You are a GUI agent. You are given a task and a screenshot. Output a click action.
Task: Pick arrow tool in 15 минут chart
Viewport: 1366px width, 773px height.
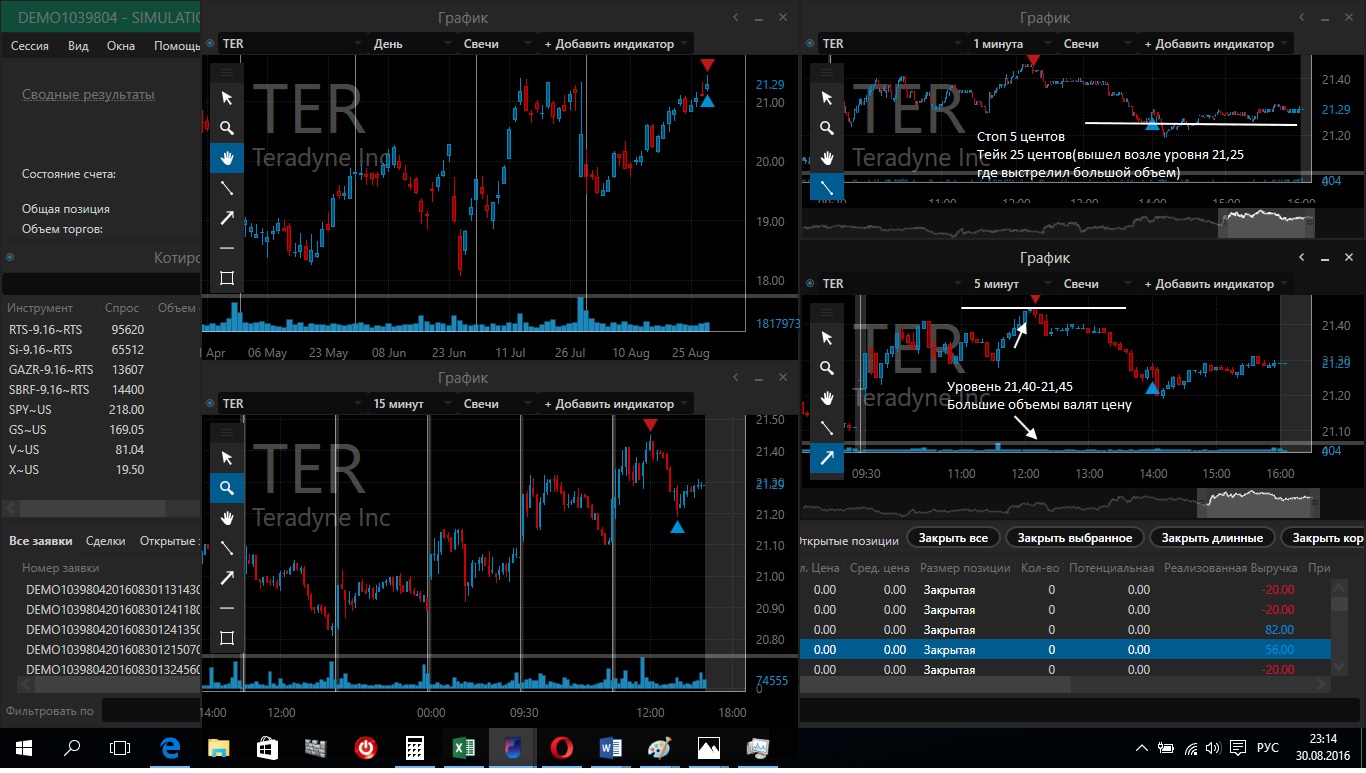(x=227, y=578)
